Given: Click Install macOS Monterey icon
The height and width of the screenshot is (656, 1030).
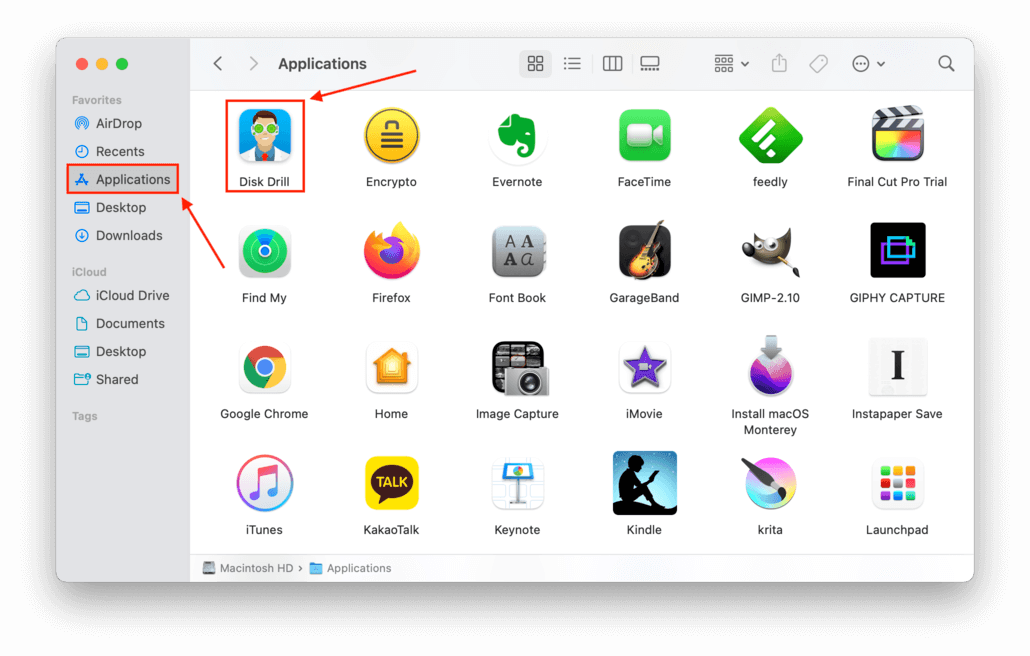Looking at the screenshot, I should coord(771,366).
